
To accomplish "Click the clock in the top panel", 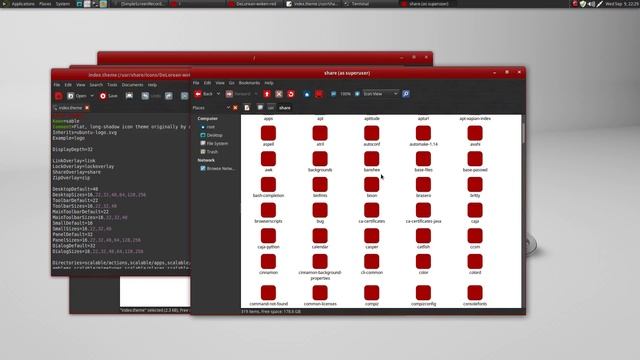I will 622,4.
